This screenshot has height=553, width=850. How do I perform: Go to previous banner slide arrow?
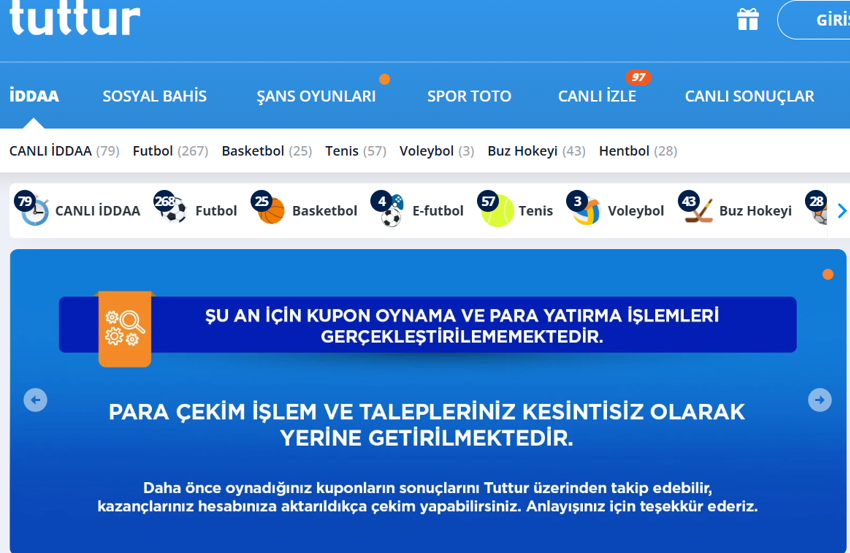tap(35, 400)
